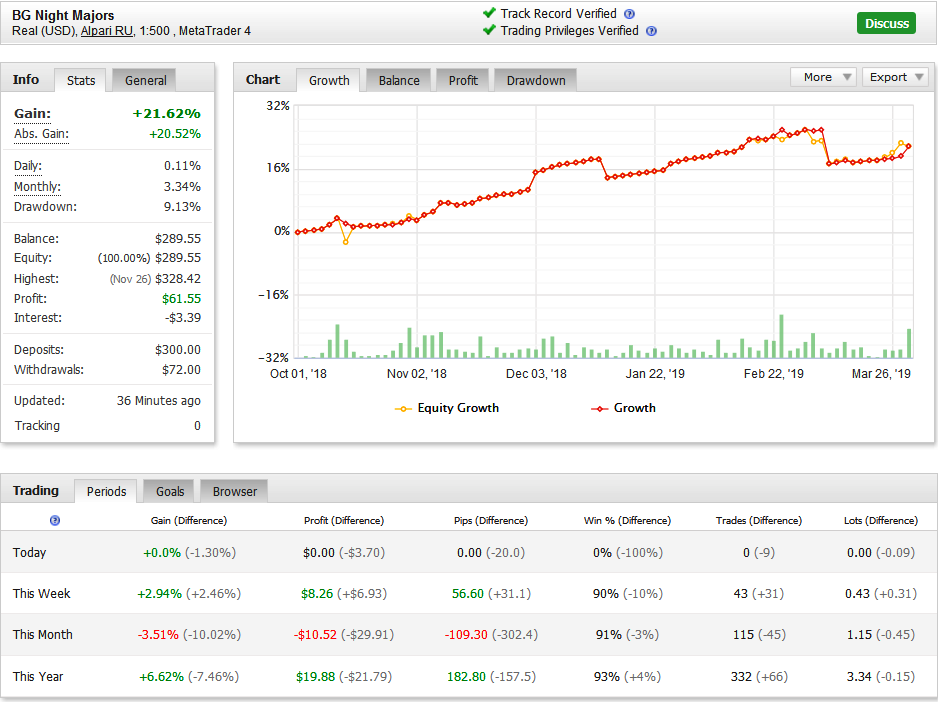This screenshot has height=702, width=938.
Task: Click the 36 Minutes ago updated value
Action: 159,401
